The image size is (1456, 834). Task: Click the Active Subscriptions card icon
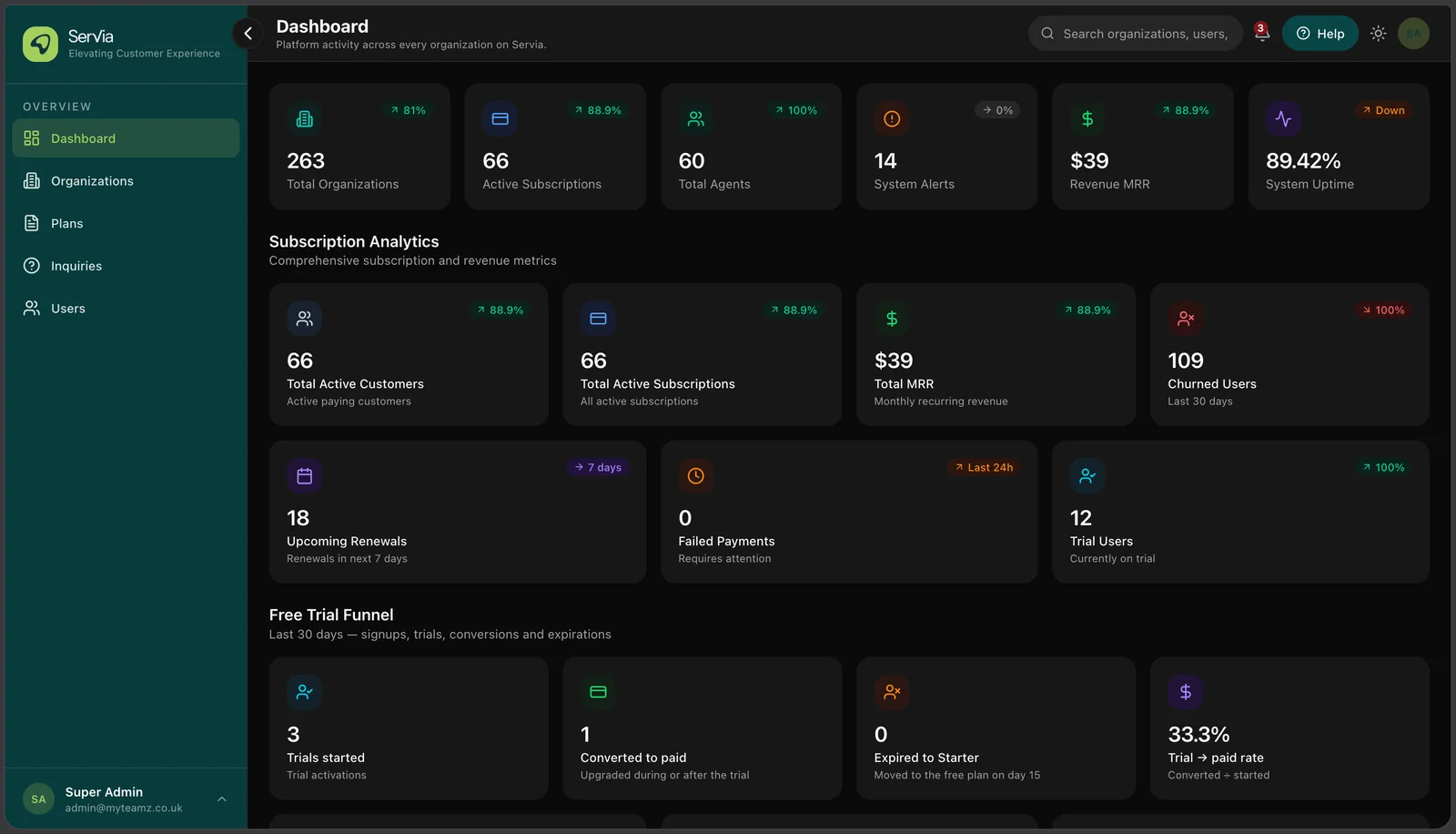point(500,118)
